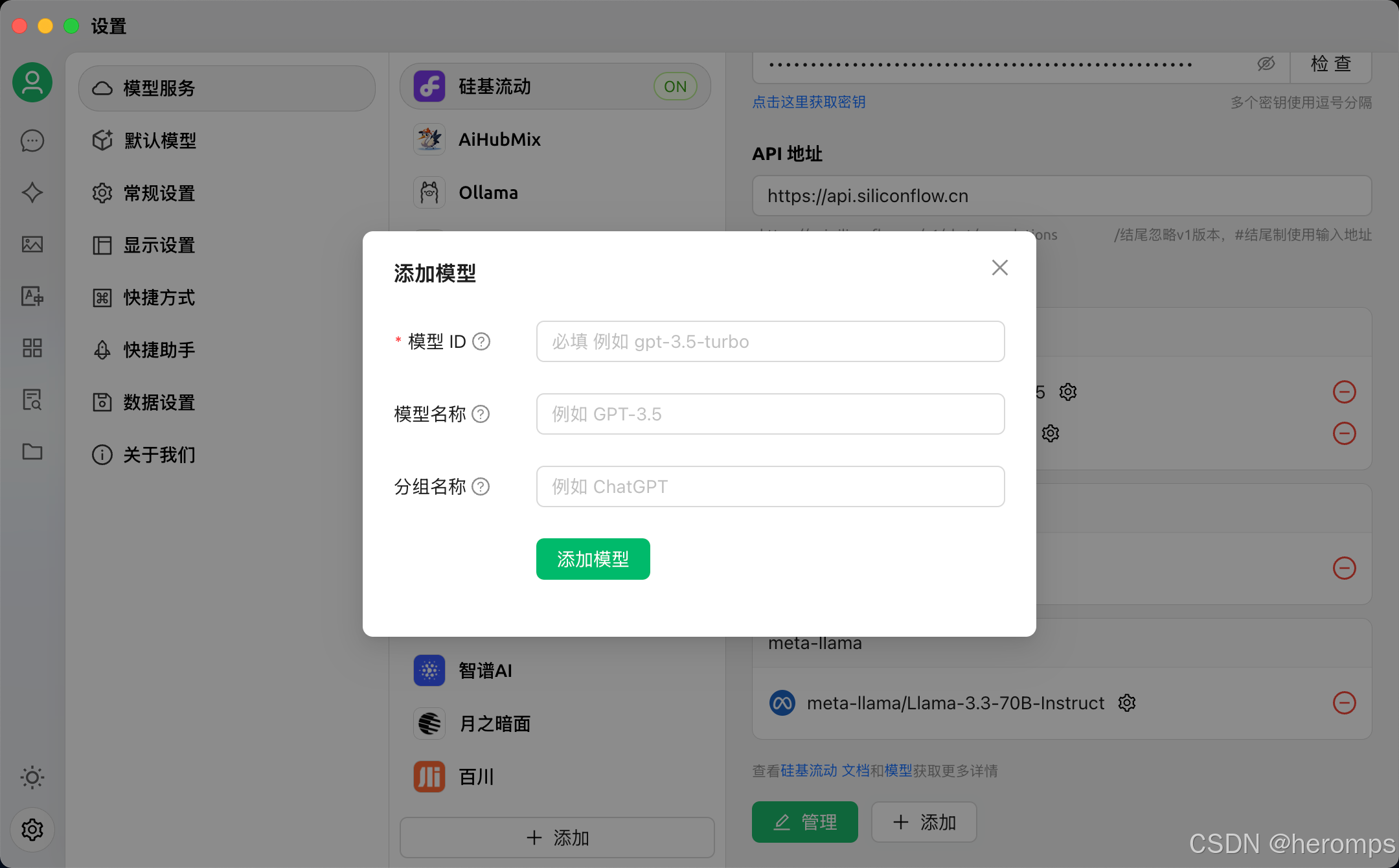This screenshot has width=1399, height=868.
Task: Click 点击这里获取密钥 link
Action: point(809,102)
